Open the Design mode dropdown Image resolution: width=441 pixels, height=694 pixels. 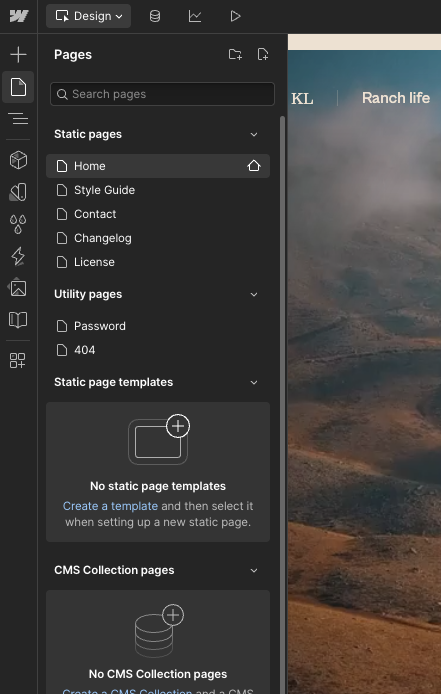click(x=89, y=16)
